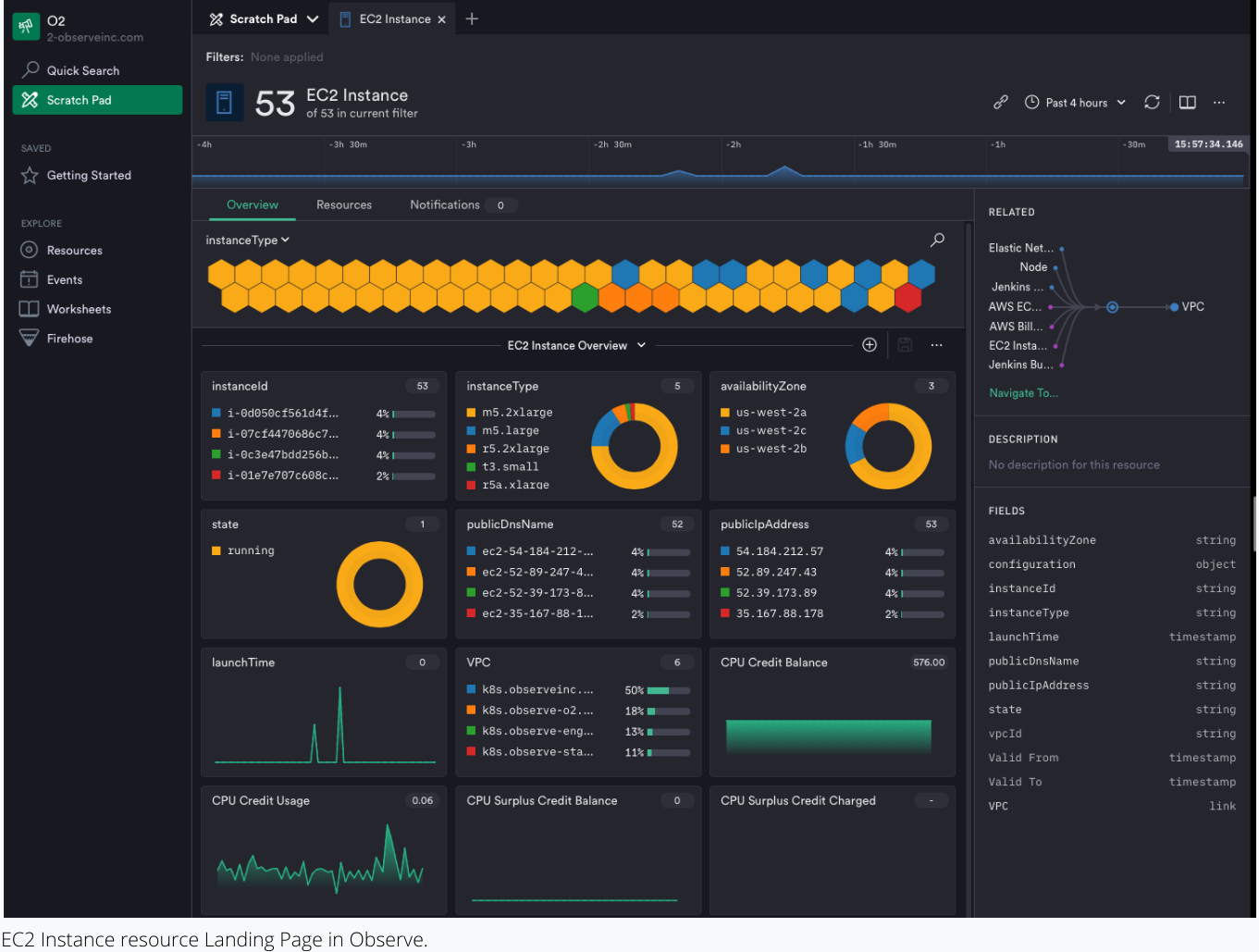Open Events in the Explore section

click(x=65, y=280)
